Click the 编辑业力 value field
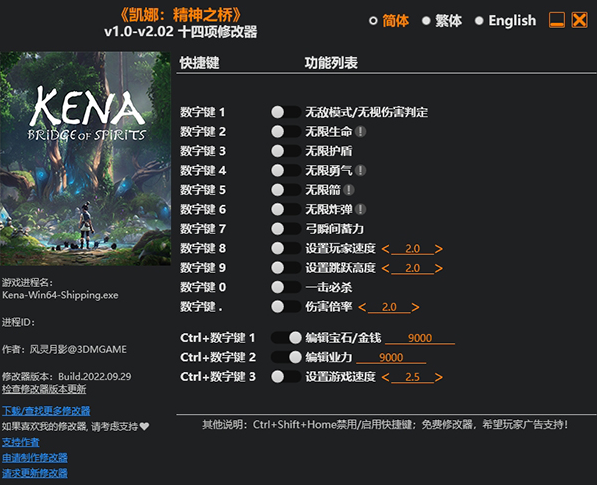Viewport: 597px width, 485px height. (x=391, y=357)
